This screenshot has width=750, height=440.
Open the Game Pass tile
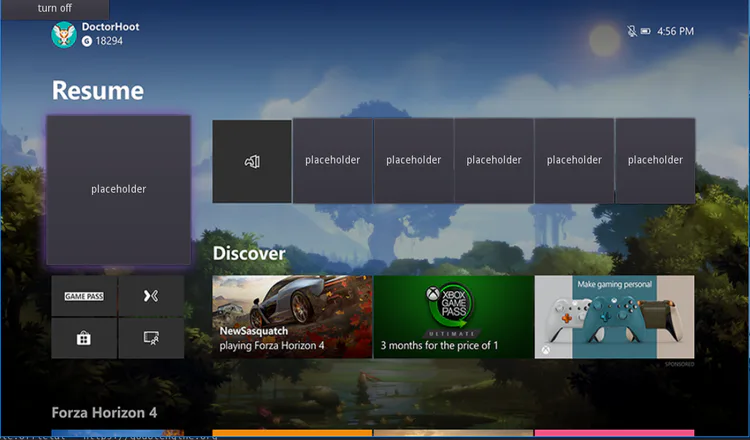click(x=84, y=296)
